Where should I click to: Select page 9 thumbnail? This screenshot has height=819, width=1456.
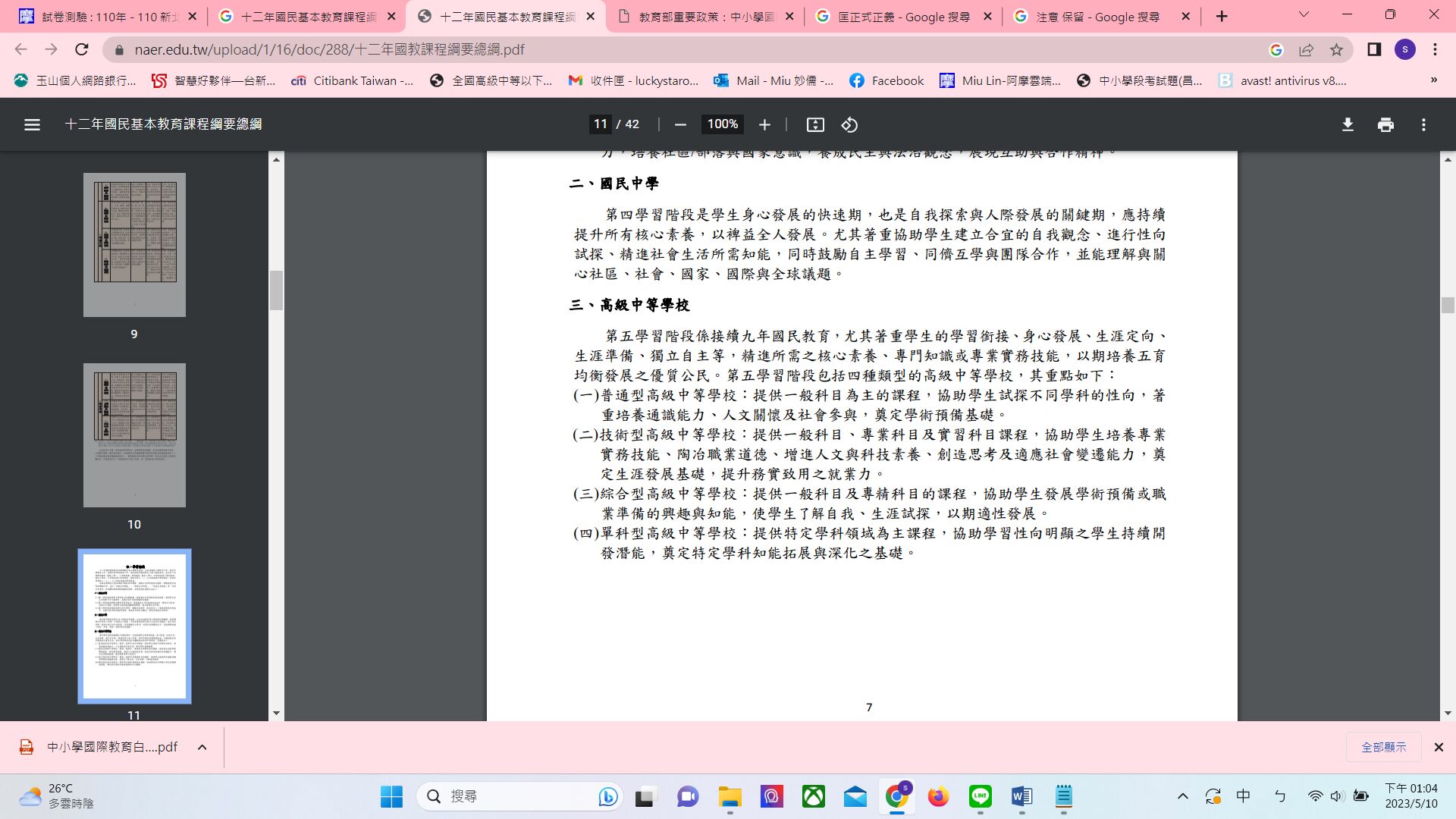tap(134, 244)
